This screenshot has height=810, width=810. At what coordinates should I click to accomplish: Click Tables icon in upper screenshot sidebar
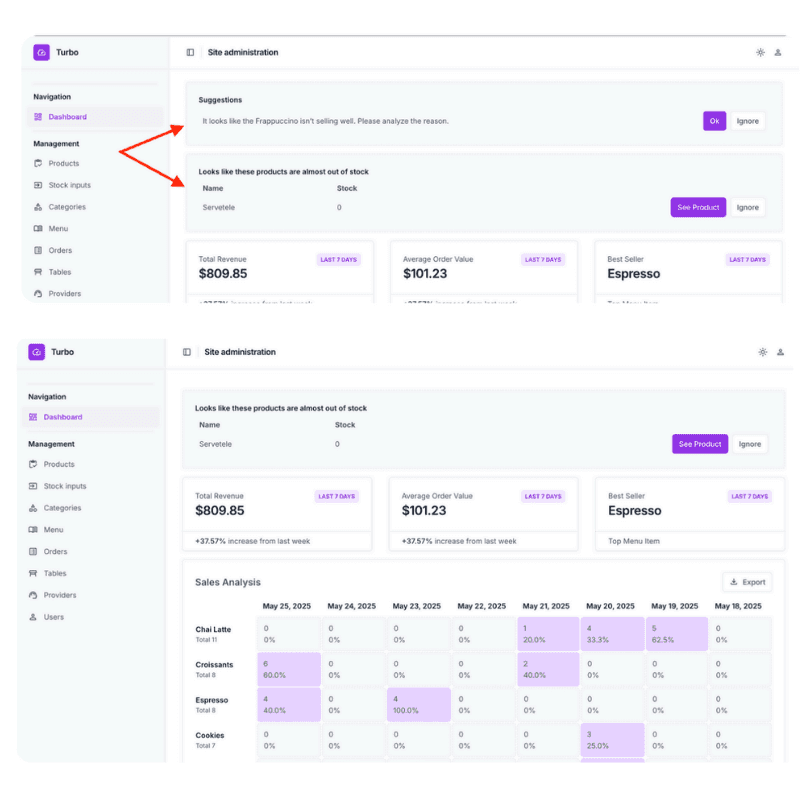[x=38, y=272]
